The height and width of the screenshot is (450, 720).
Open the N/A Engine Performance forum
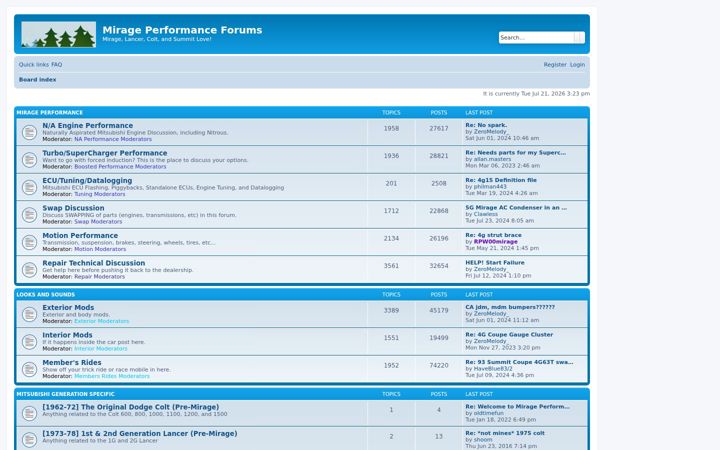pos(88,125)
